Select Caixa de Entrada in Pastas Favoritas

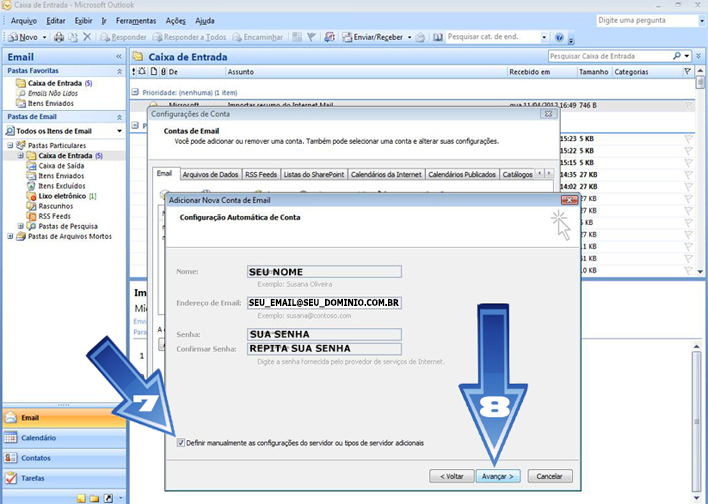[54, 83]
